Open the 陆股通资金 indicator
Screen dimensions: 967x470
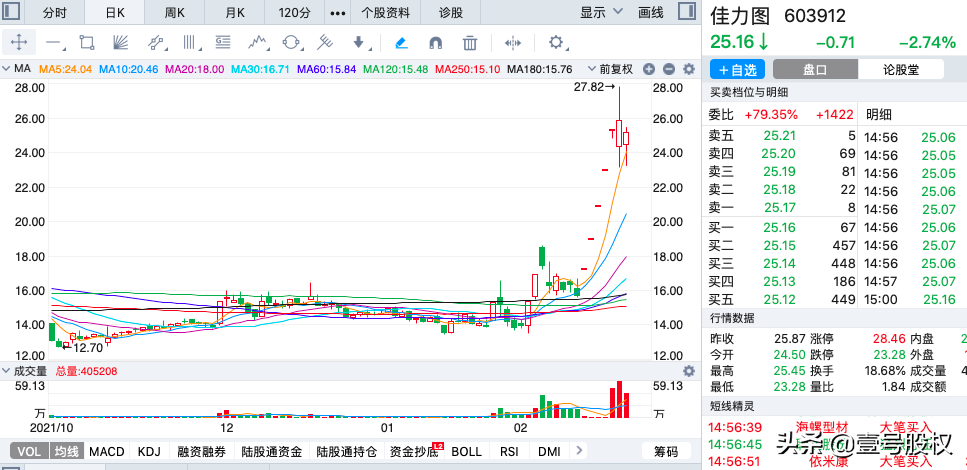272,451
